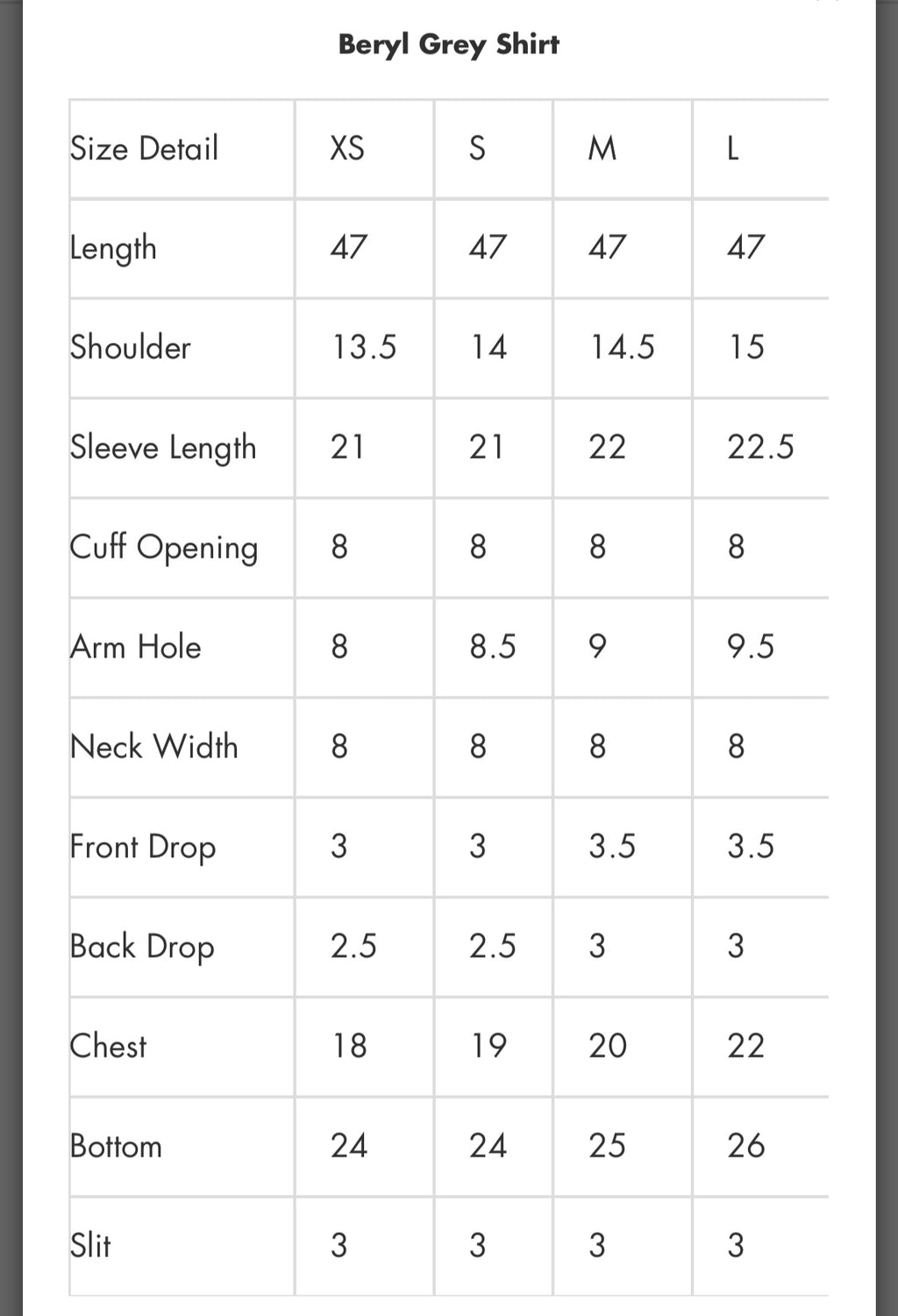The image size is (898, 1316).
Task: Click the Shoulder row label
Action: point(130,347)
